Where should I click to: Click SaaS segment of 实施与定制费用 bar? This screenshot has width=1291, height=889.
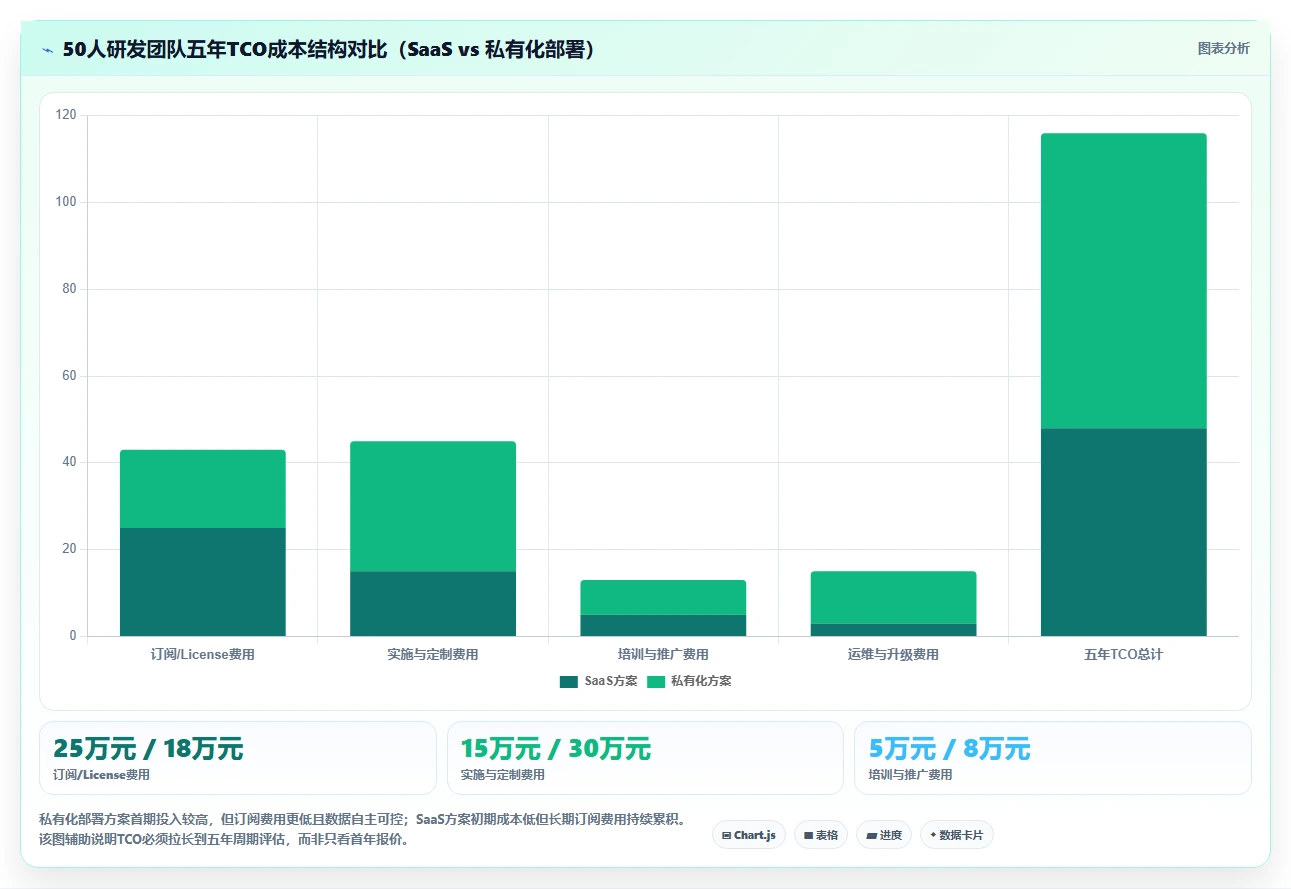(x=433, y=604)
